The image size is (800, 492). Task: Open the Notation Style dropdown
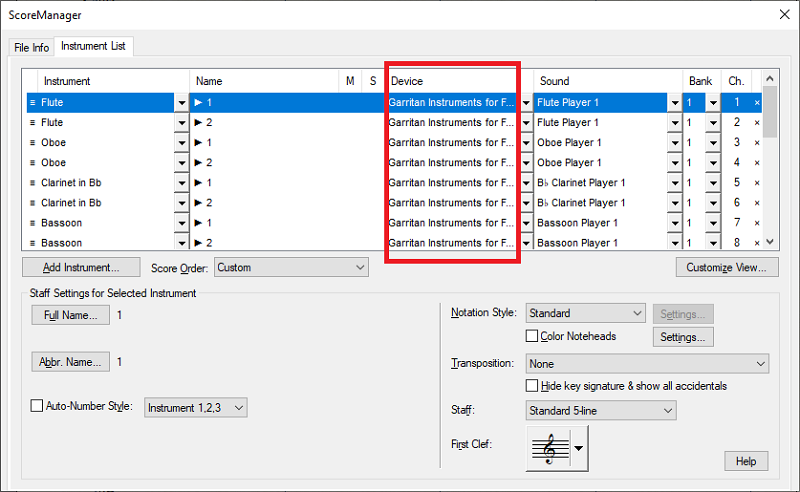(585, 314)
